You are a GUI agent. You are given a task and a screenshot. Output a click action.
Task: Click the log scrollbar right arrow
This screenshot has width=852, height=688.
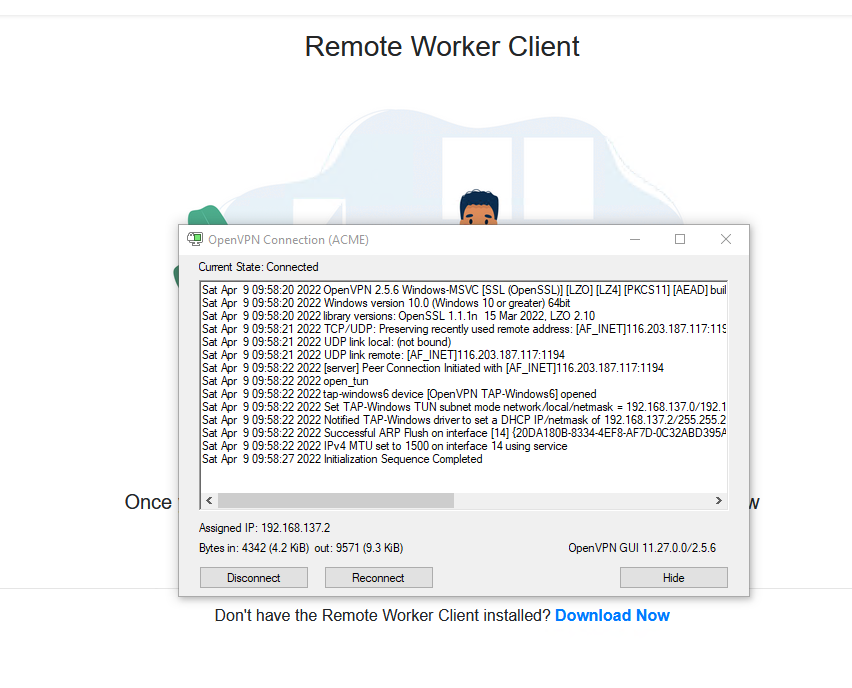coord(718,501)
